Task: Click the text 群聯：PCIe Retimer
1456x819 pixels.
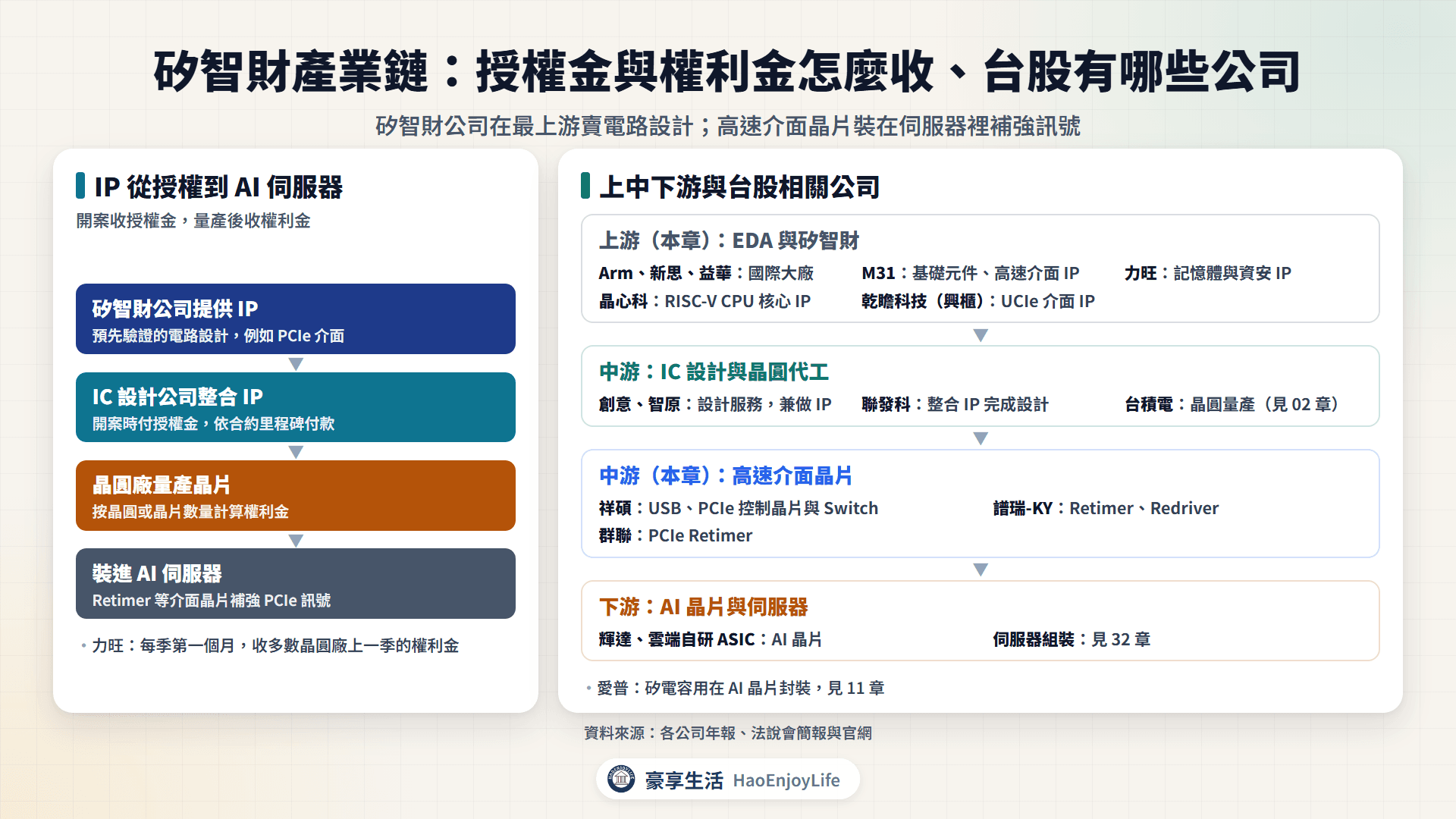Action: [x=676, y=535]
